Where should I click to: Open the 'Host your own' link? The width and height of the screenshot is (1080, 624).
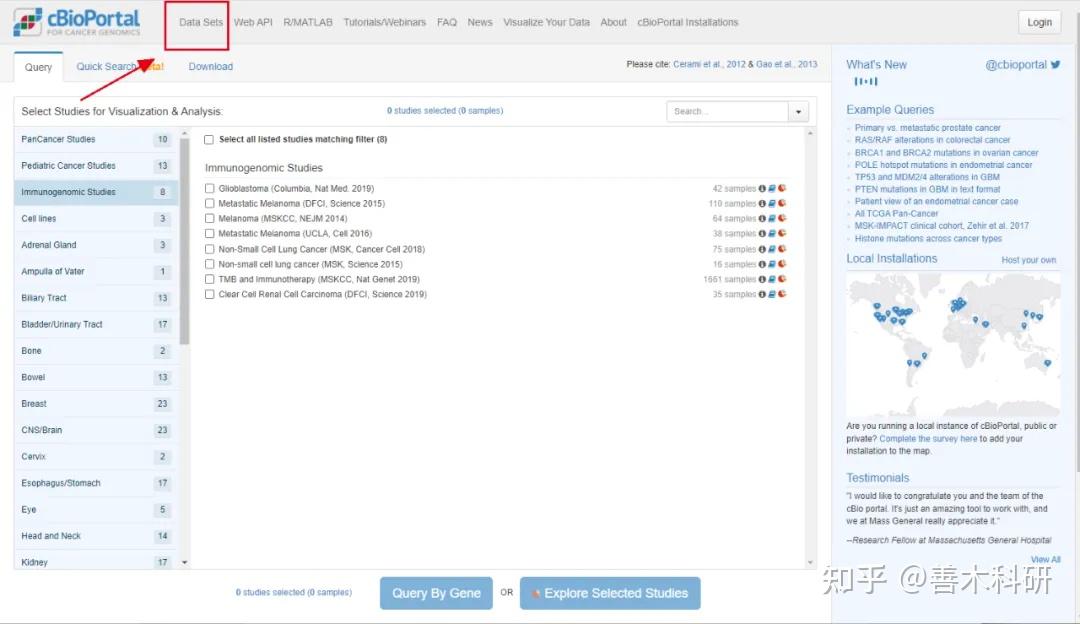(x=1028, y=260)
